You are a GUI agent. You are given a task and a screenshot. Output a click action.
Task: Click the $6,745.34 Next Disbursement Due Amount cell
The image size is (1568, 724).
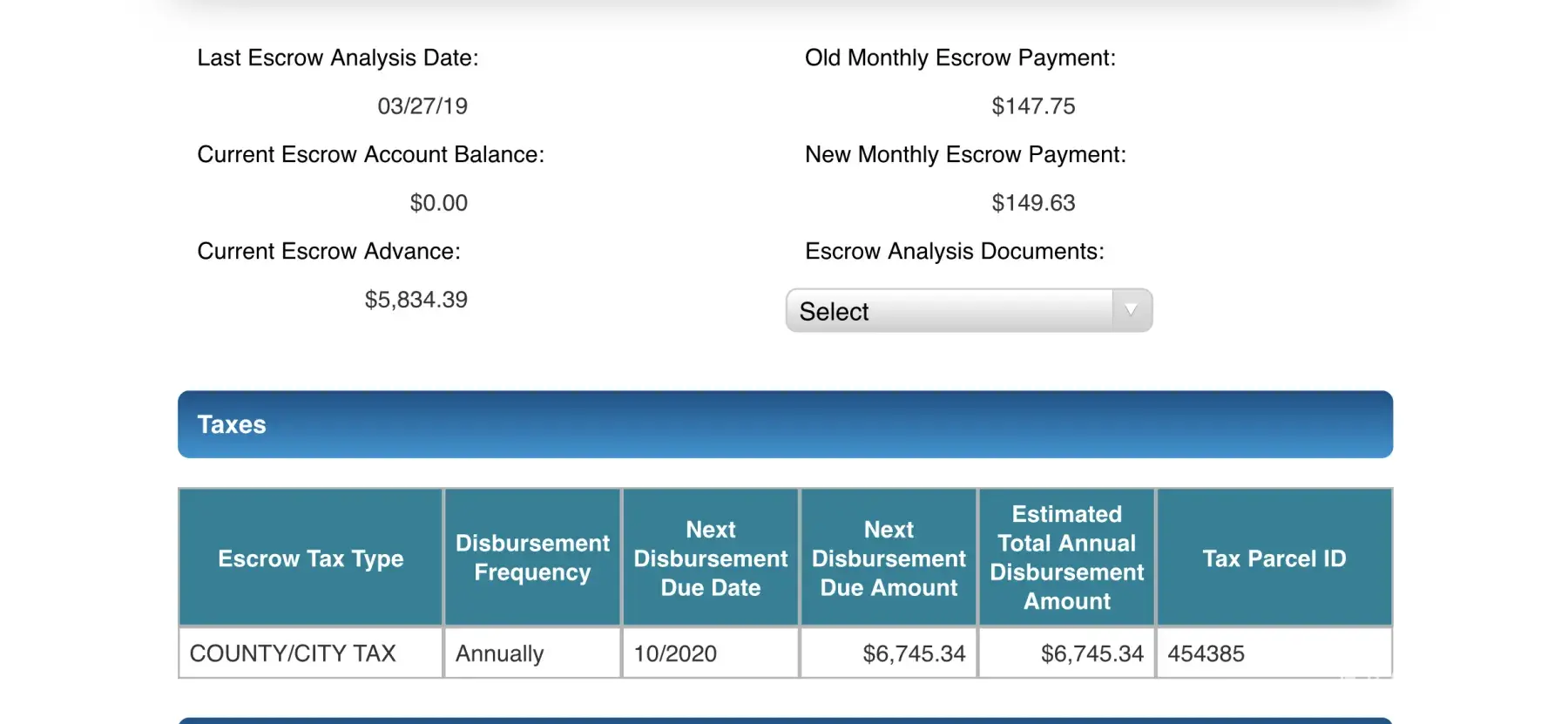tap(914, 653)
